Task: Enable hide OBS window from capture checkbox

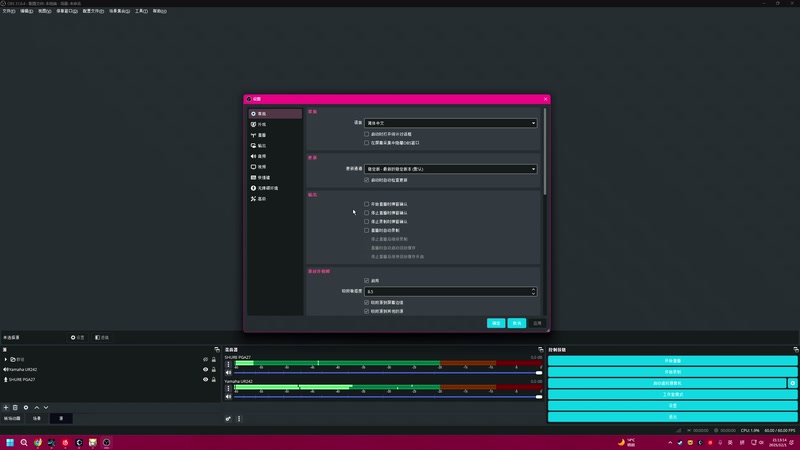Action: pos(366,143)
